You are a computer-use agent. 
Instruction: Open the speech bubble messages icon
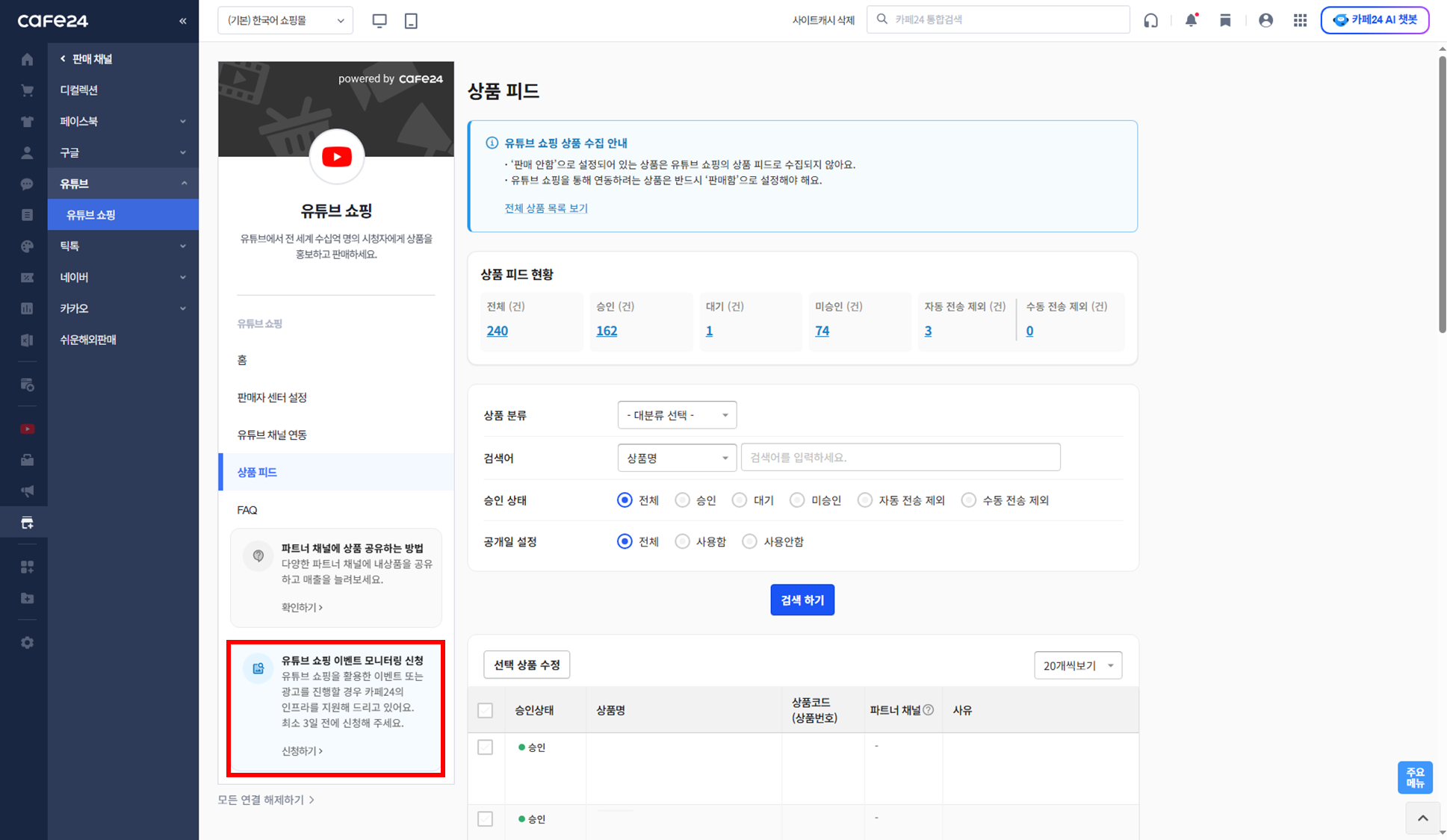(27, 184)
